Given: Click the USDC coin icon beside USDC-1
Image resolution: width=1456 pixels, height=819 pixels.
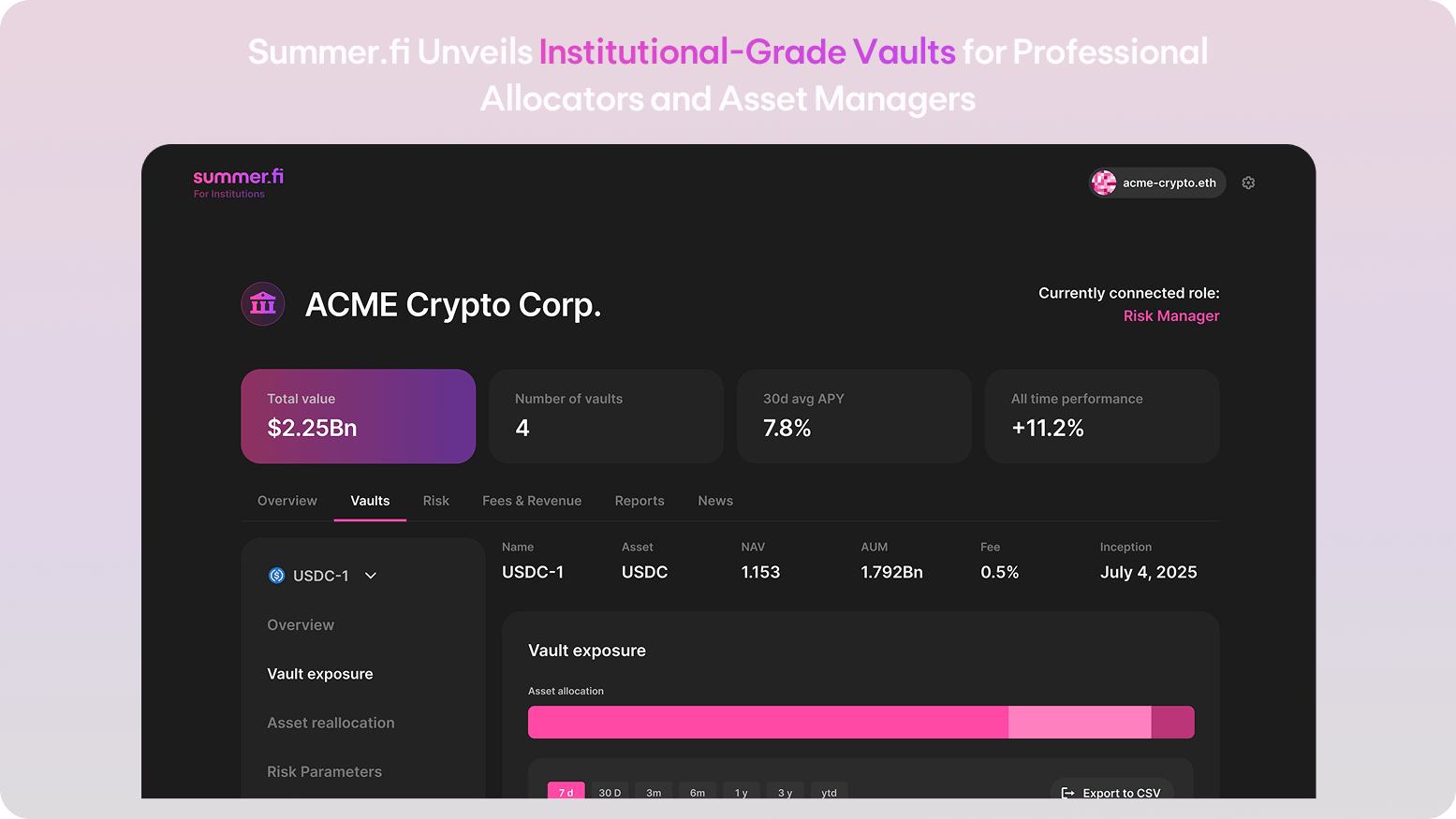Looking at the screenshot, I should click(276, 575).
